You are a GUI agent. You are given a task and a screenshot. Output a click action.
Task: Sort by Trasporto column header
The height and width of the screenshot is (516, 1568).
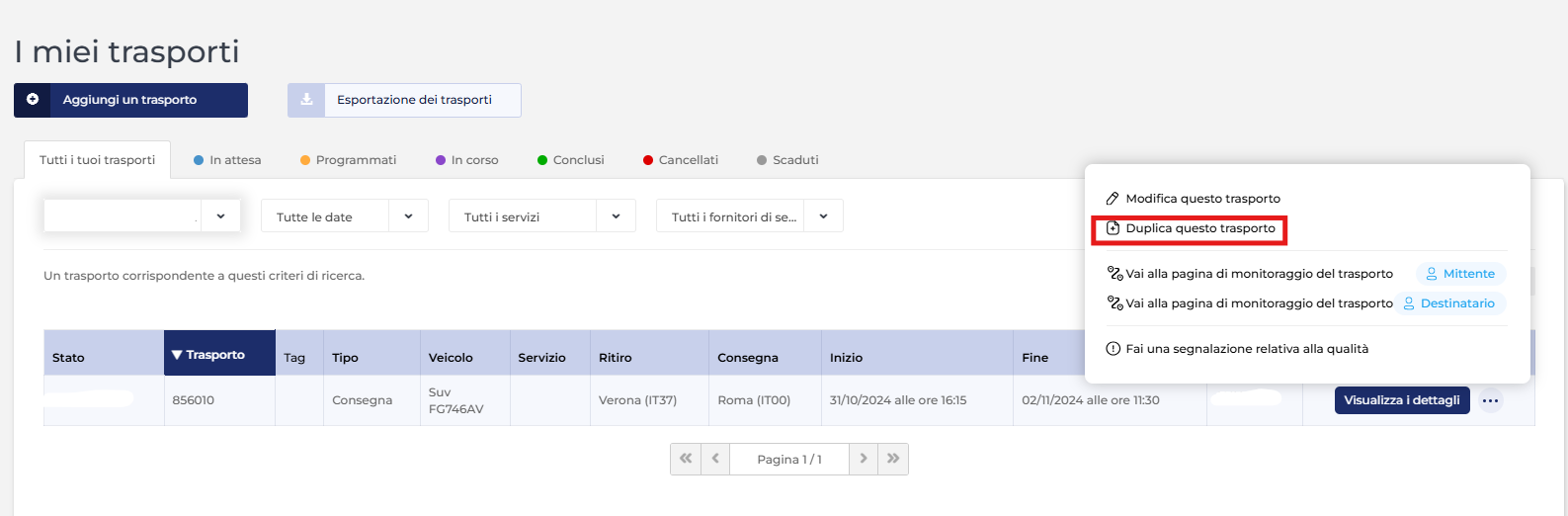219,354
